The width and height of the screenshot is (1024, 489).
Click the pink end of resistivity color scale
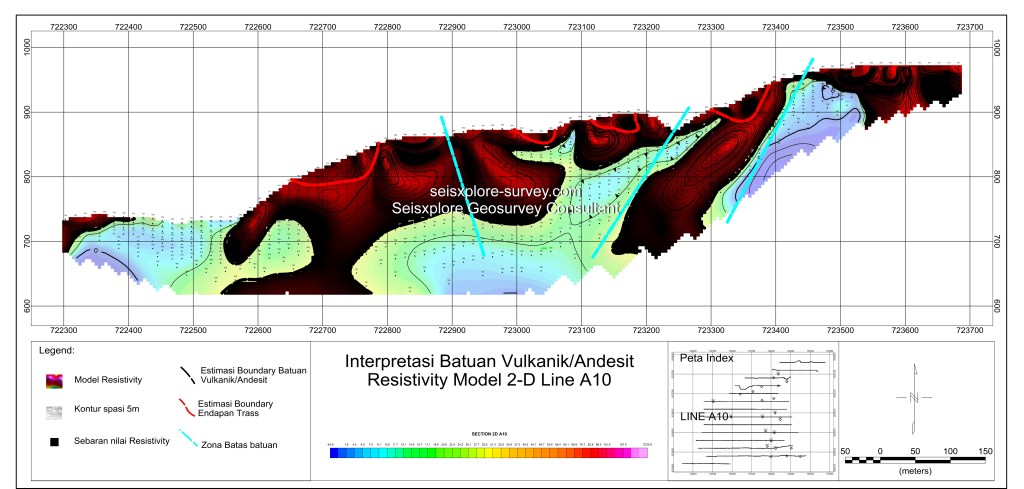[643, 453]
